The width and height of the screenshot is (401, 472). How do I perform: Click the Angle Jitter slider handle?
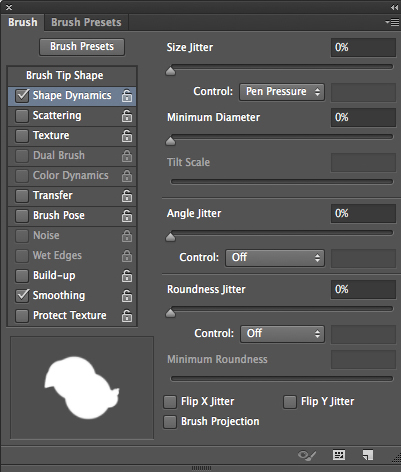pyautogui.click(x=170, y=237)
